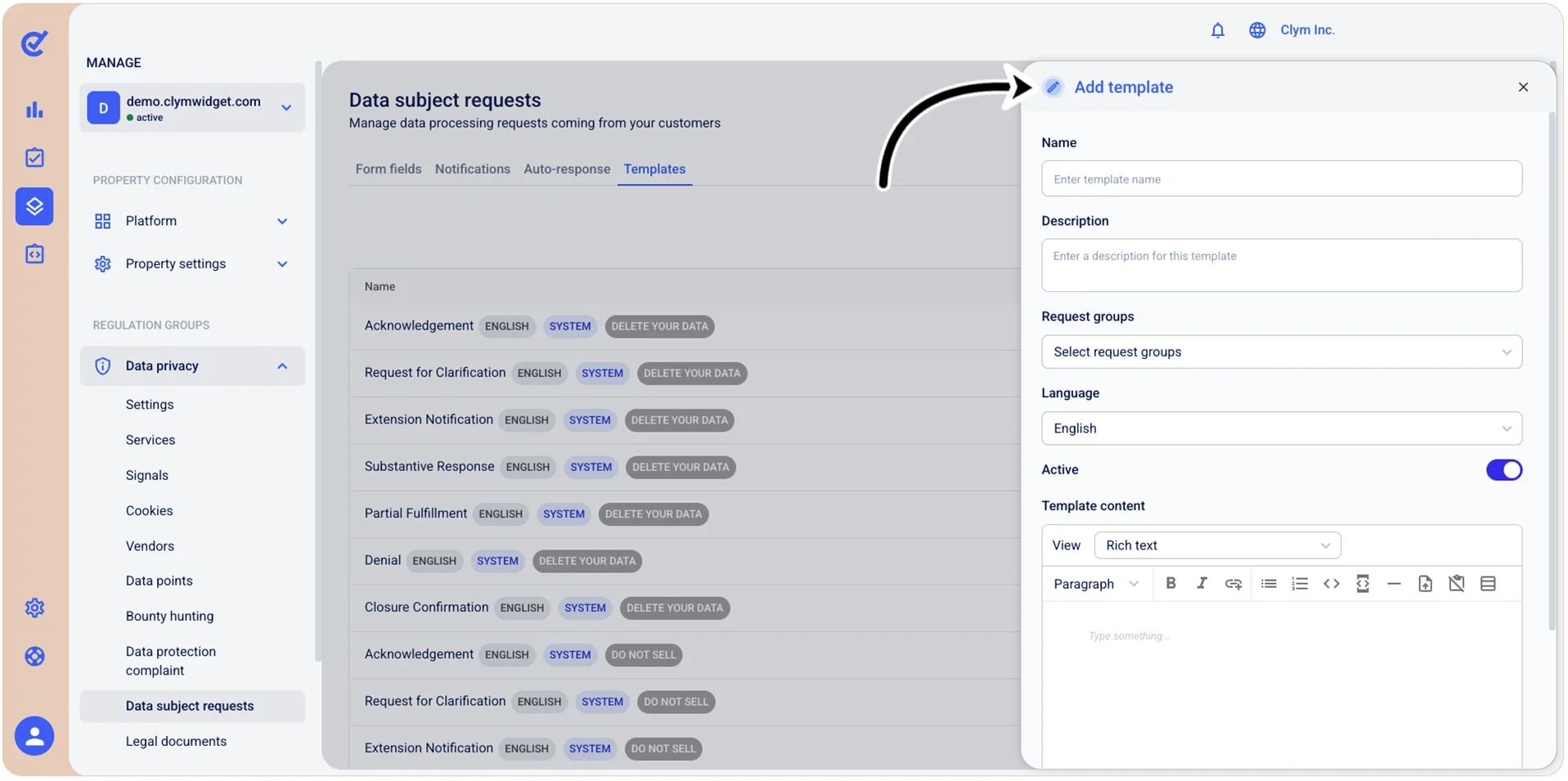The width and height of the screenshot is (1568, 781).
Task: Open Cookies in the sidebar
Action: (x=149, y=510)
